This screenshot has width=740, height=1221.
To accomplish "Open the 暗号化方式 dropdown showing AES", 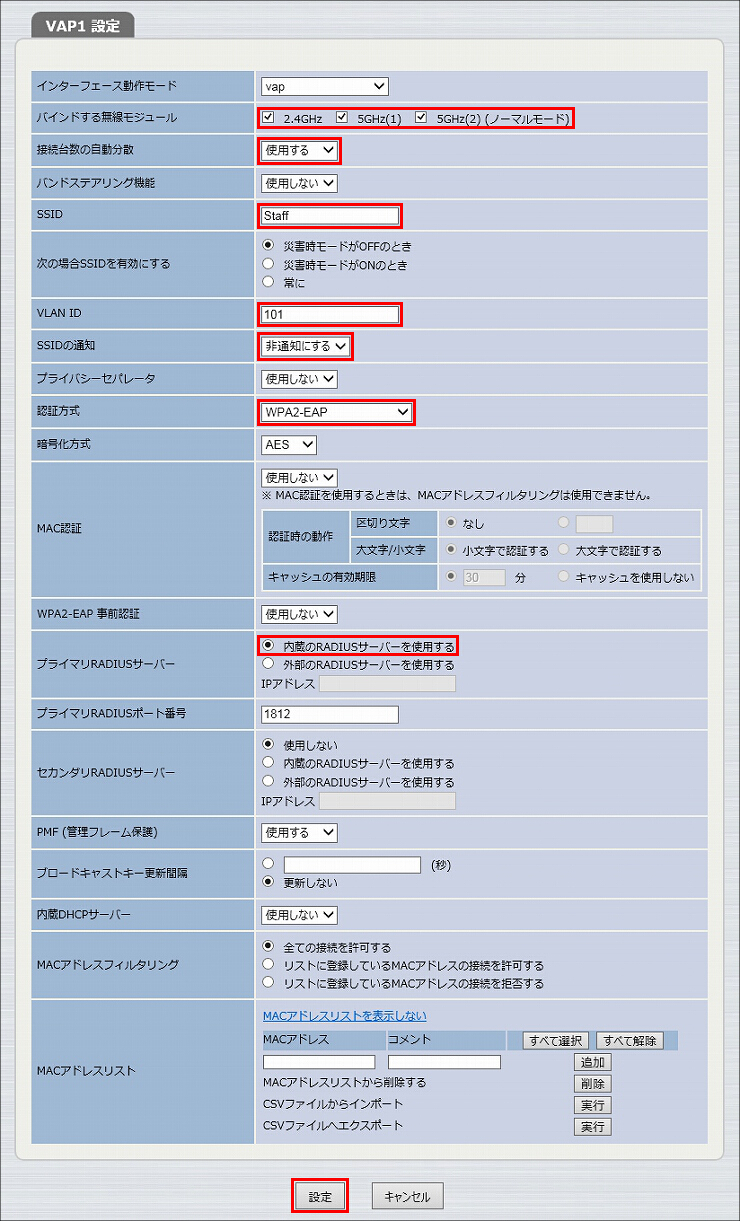I will (289, 444).
